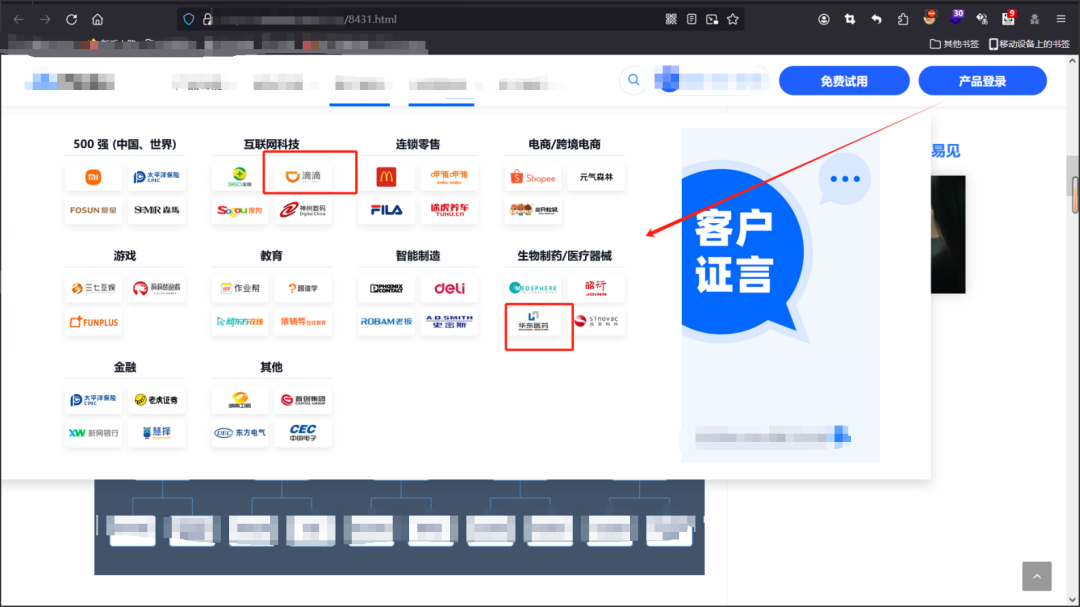Click the 慧择 logo
1080x607 pixels.
(156, 433)
